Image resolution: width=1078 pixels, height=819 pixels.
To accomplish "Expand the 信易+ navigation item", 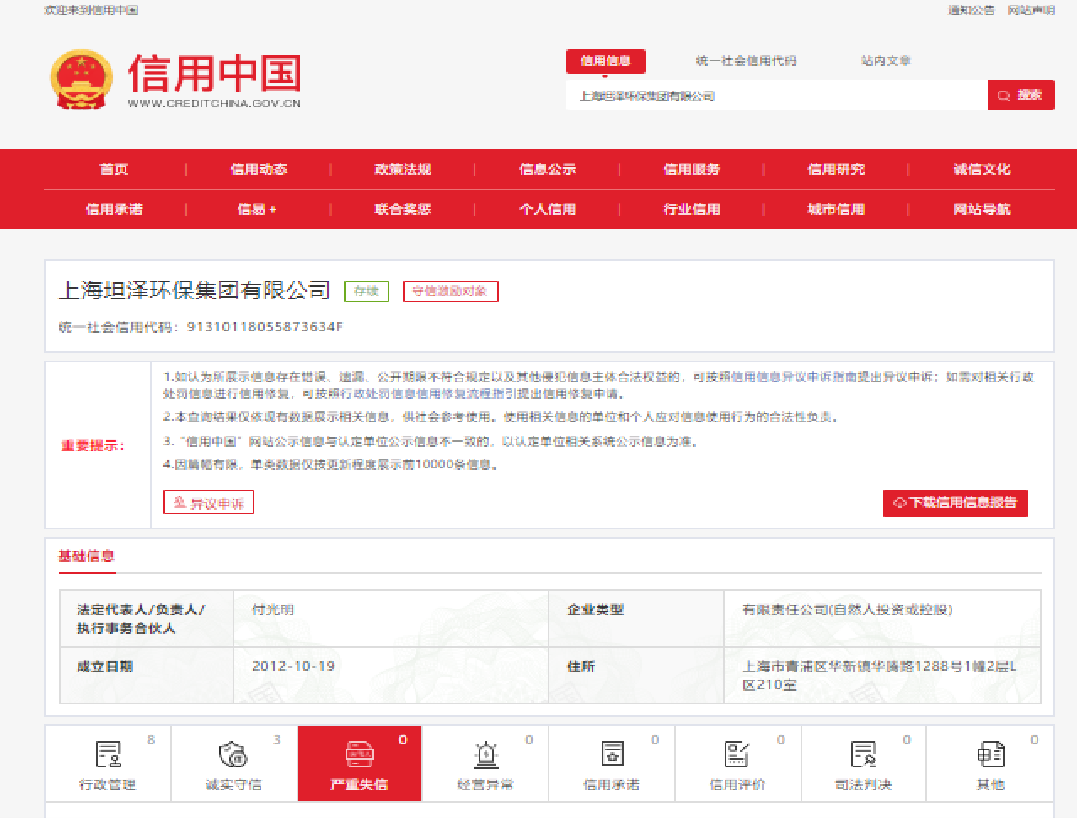I will pos(257,209).
